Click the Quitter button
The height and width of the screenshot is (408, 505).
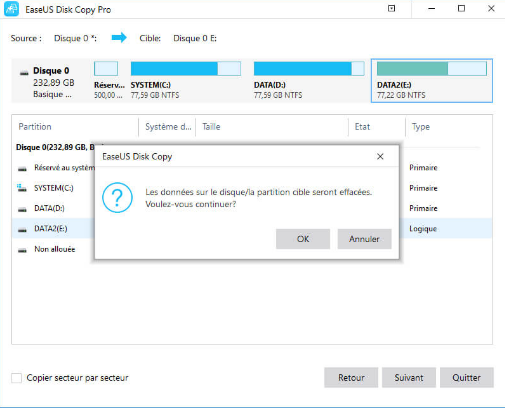[466, 378]
